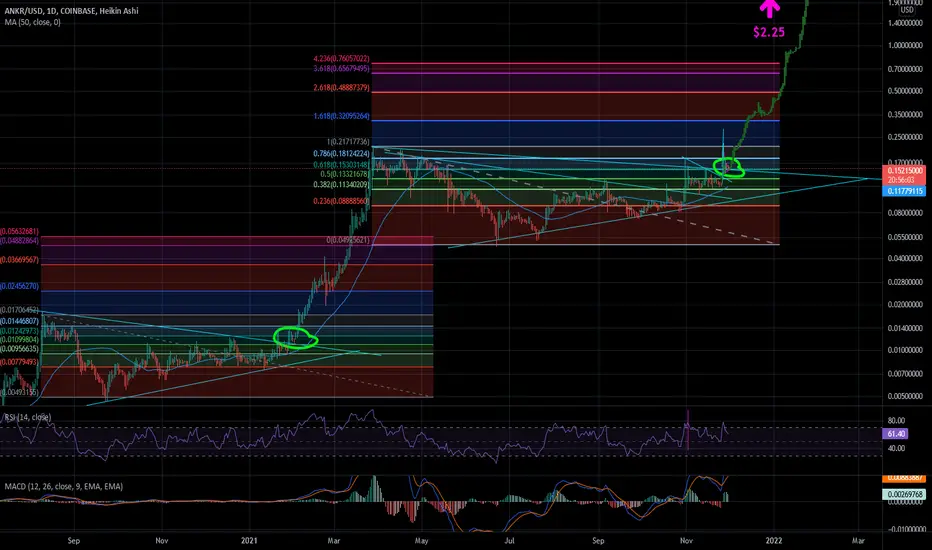The width and height of the screenshot is (932, 550).
Task: Click the 0.618(0.15303148) Fibonacci level label
Action: click(341, 165)
